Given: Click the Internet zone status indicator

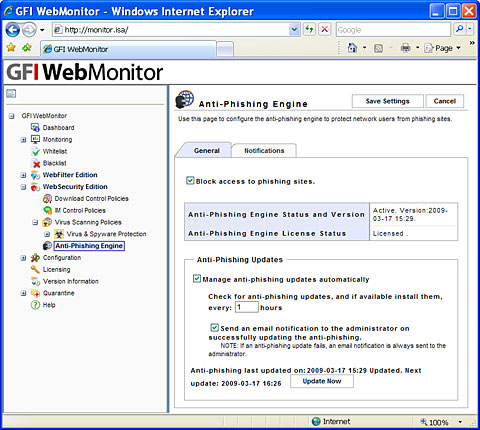Looking at the screenshot, I should 331,422.
